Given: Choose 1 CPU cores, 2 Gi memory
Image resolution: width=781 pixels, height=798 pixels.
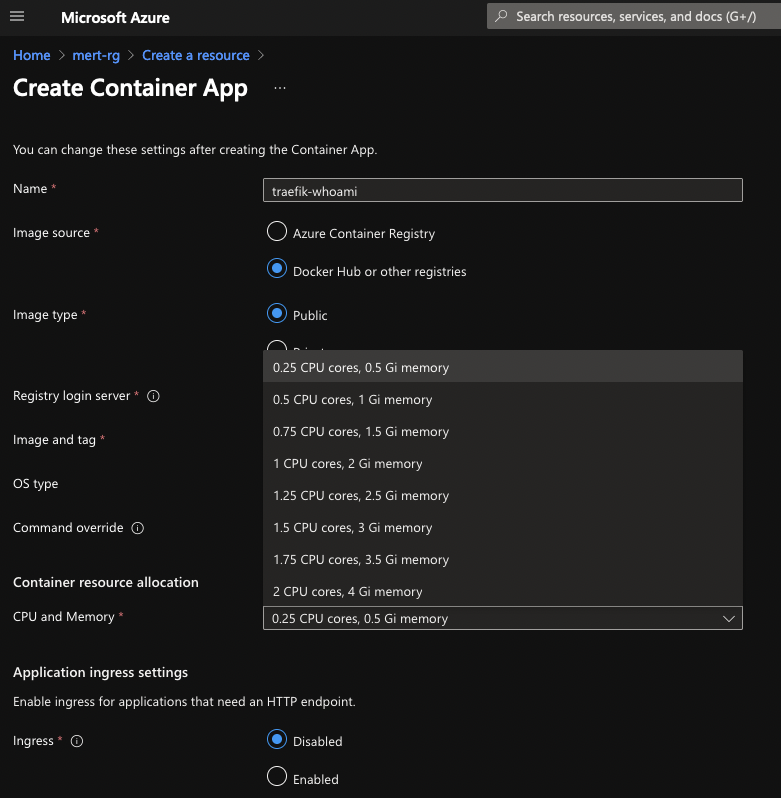Looking at the screenshot, I should (503, 464).
